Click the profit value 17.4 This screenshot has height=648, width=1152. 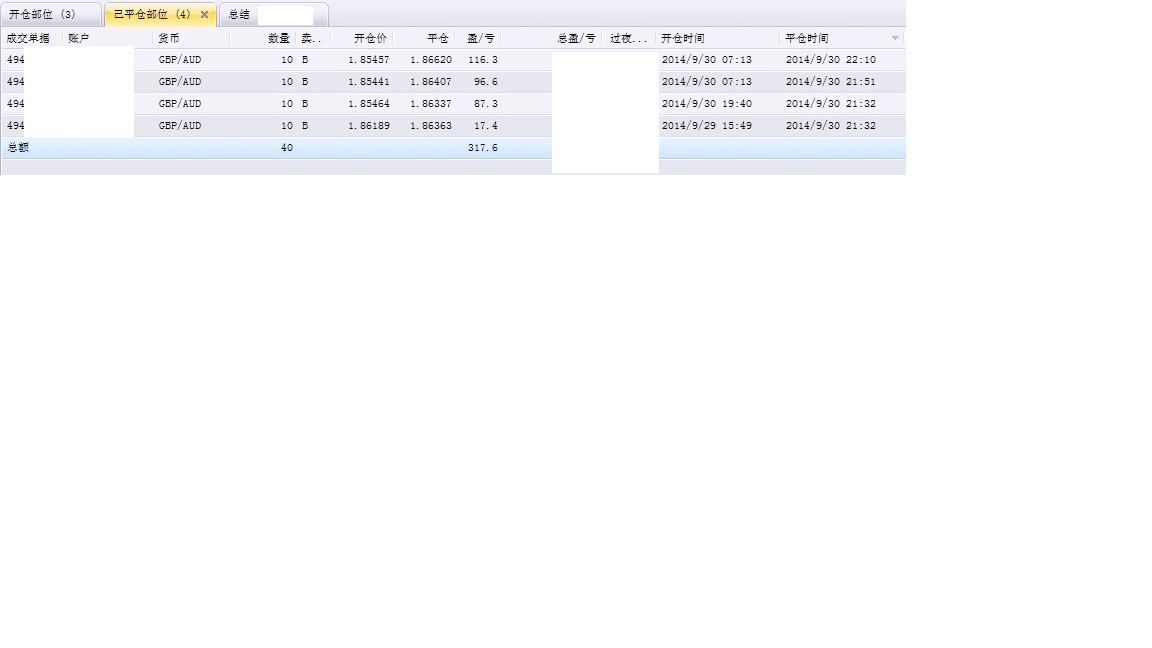pos(486,126)
